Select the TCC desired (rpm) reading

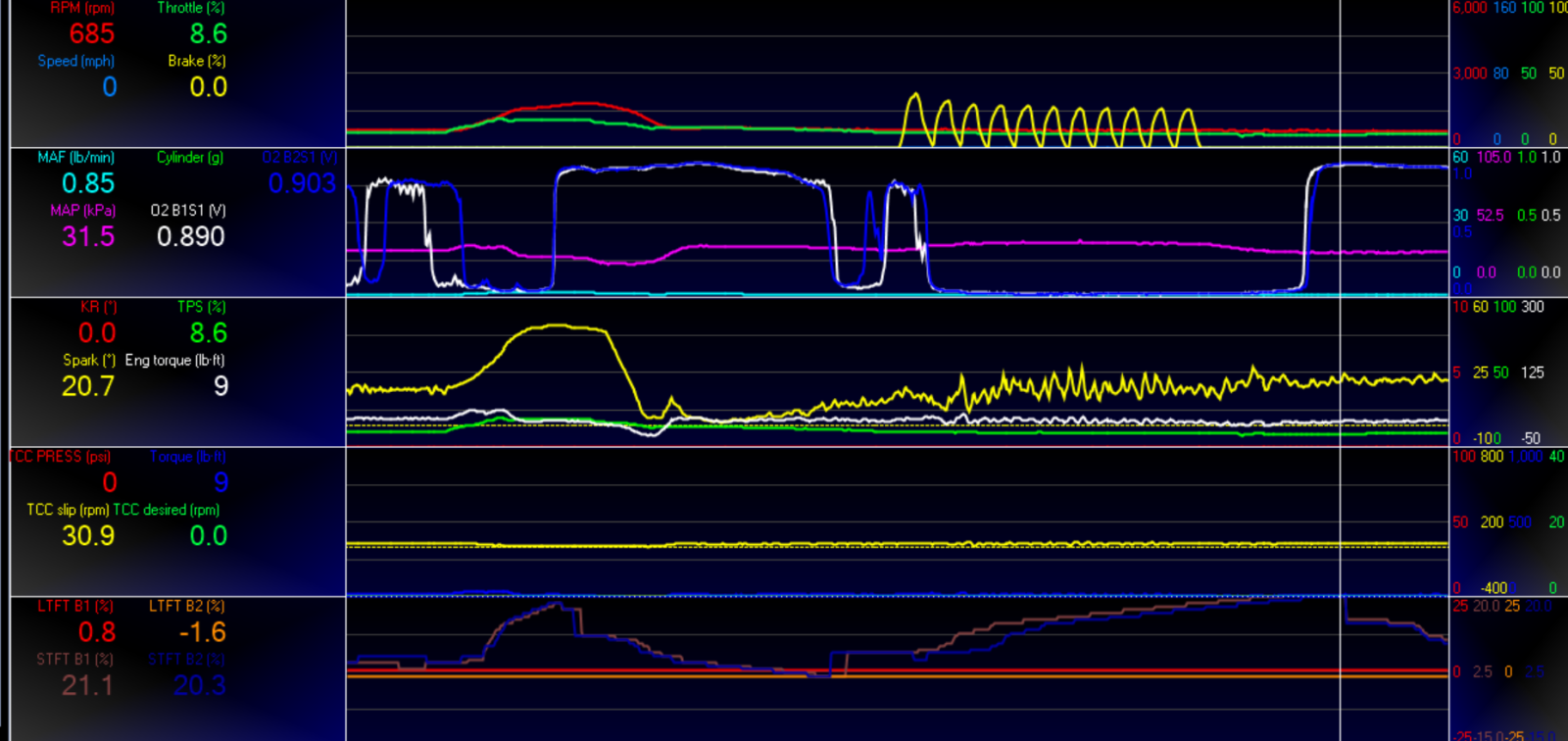pyautogui.click(x=209, y=536)
